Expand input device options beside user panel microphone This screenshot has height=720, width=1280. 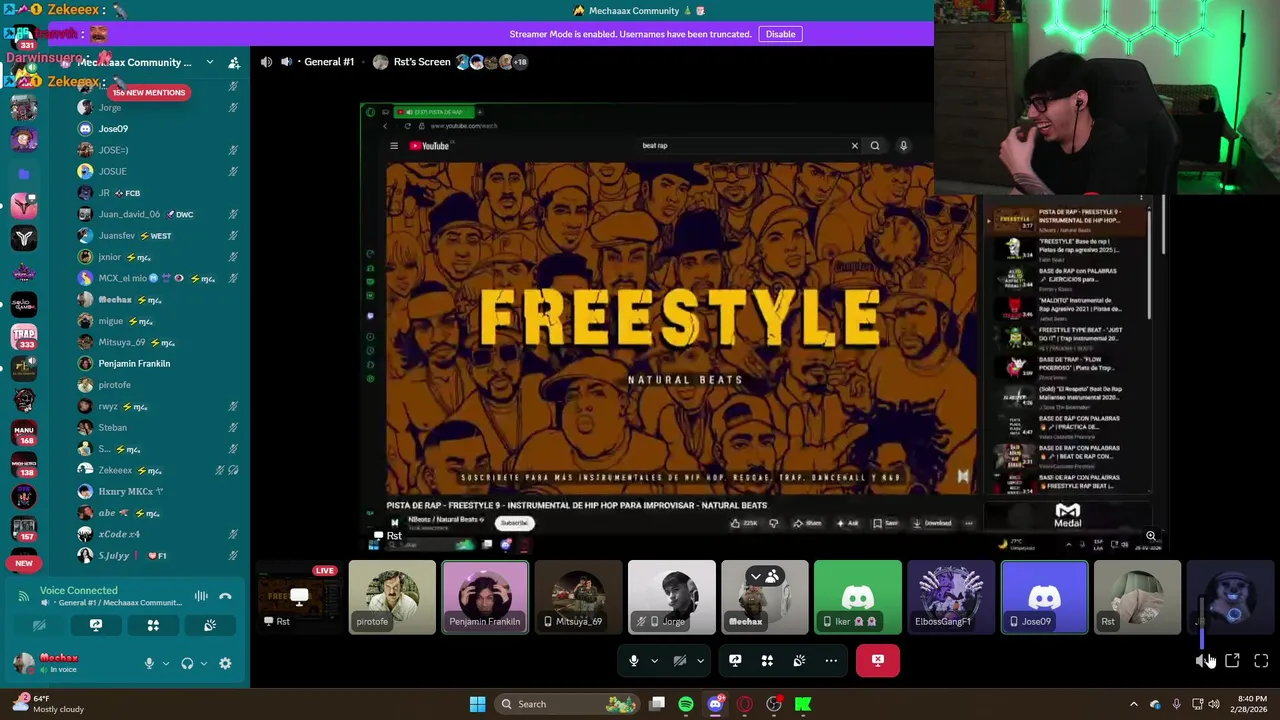(166, 663)
